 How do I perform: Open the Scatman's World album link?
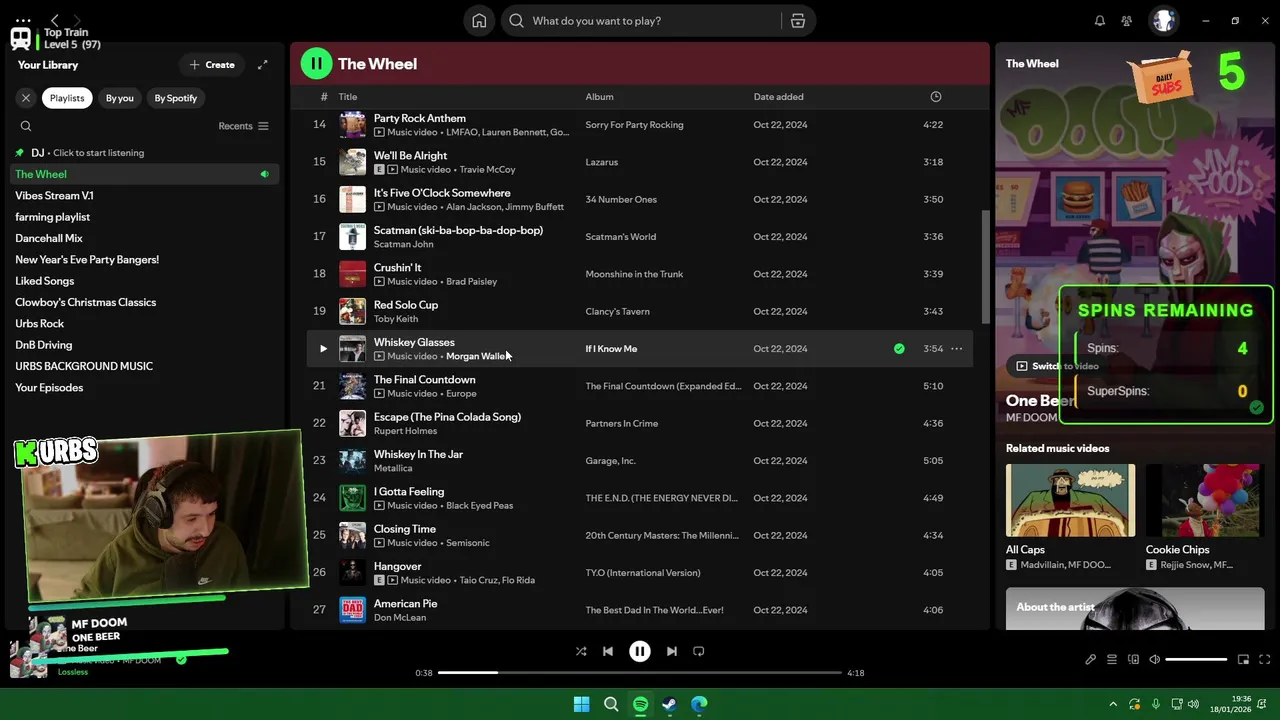tap(621, 237)
